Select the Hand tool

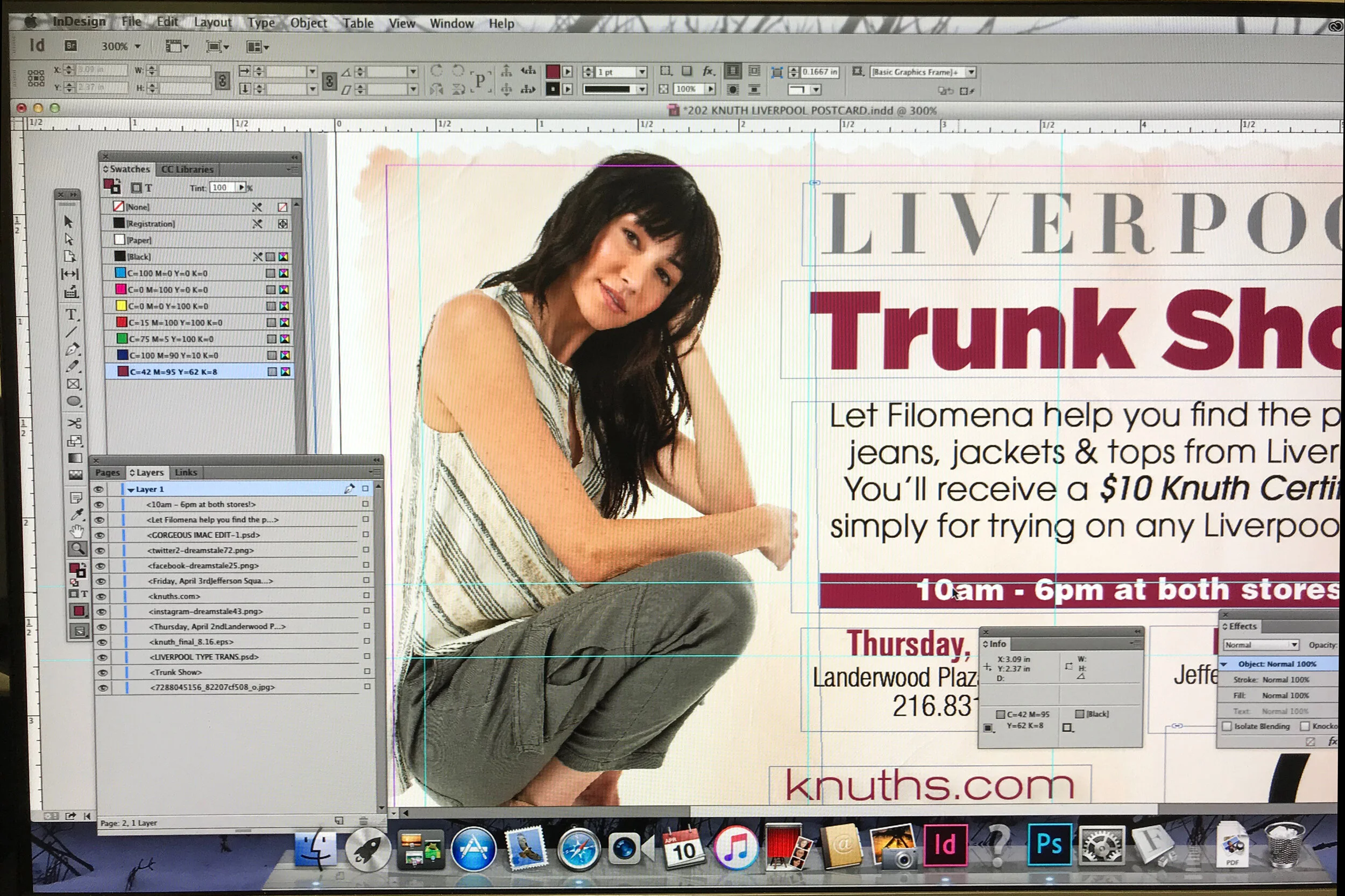tap(76, 531)
